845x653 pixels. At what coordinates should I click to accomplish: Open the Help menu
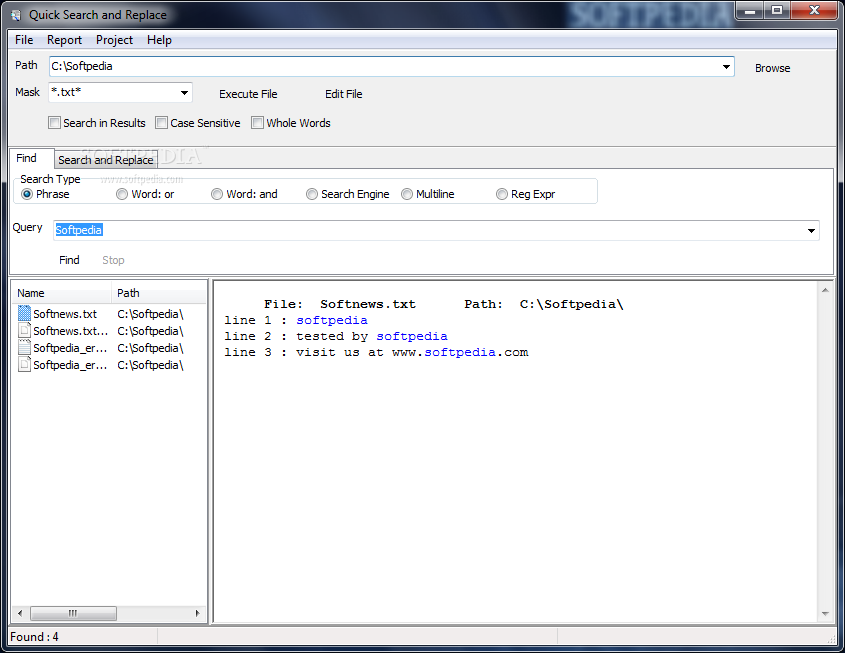click(160, 40)
